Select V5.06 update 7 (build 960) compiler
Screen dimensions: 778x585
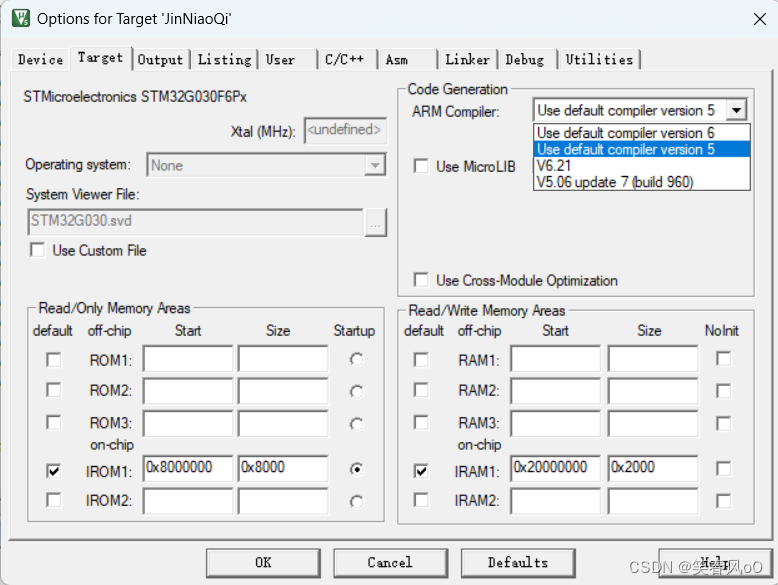tap(641, 182)
